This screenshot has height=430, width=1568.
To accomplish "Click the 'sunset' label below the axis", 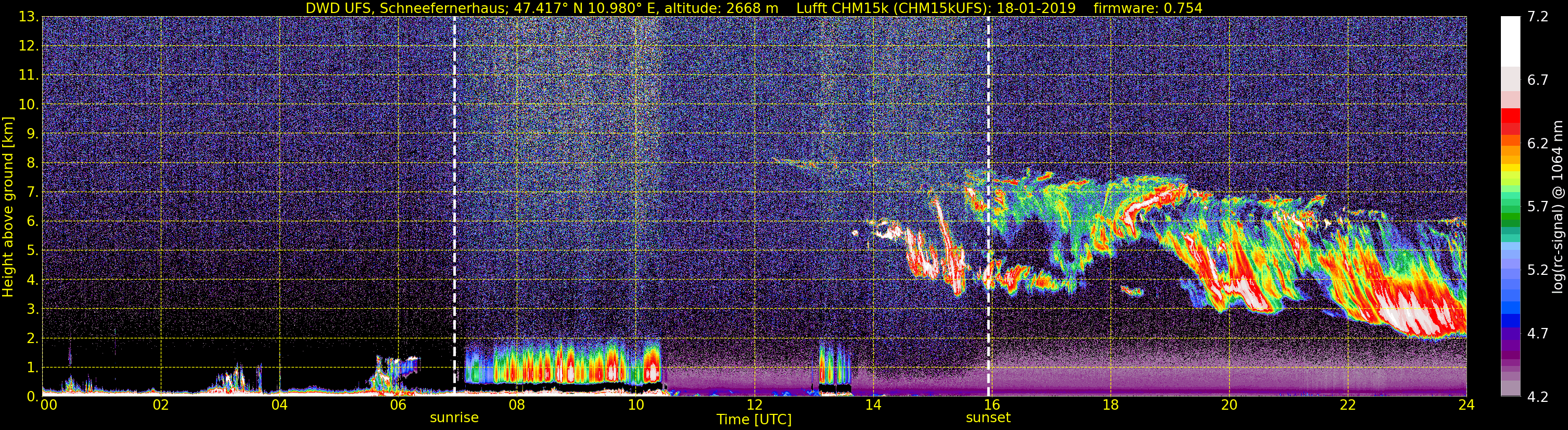I will [988, 418].
